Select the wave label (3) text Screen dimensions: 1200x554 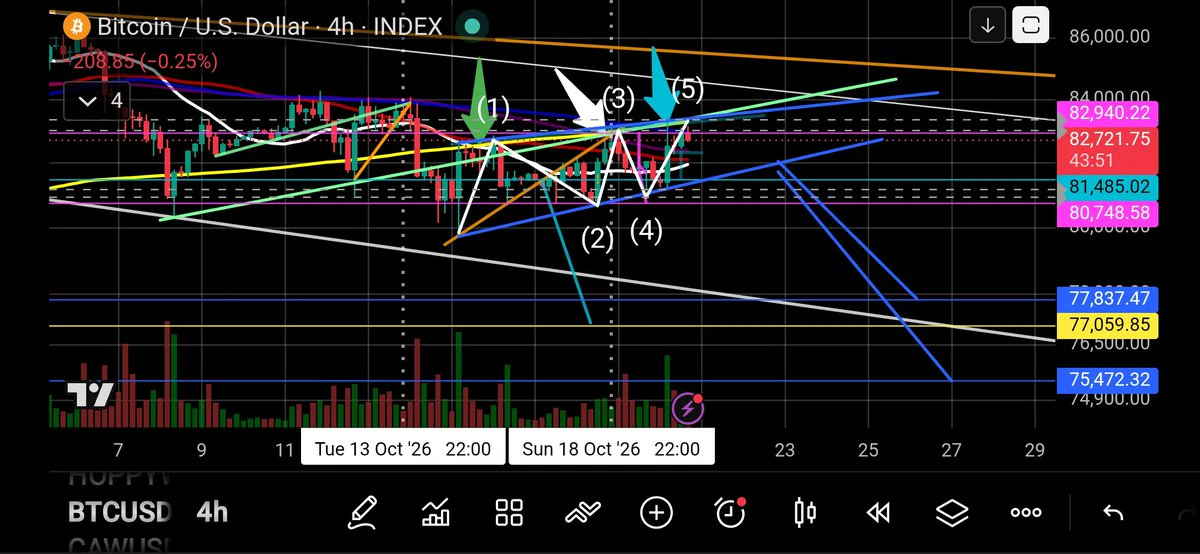coord(619,98)
